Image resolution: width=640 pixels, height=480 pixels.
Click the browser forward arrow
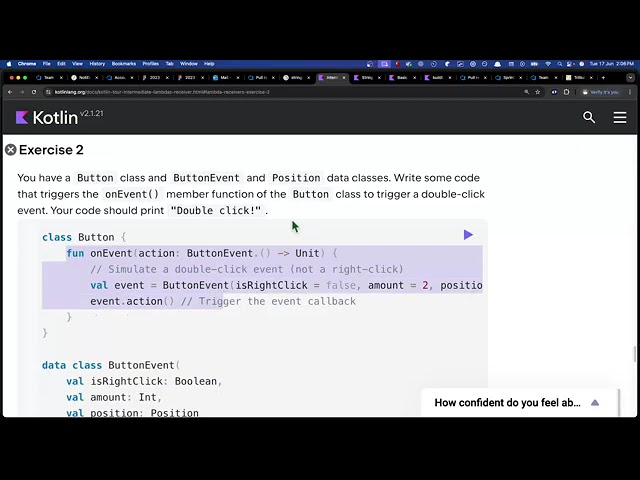[22, 92]
